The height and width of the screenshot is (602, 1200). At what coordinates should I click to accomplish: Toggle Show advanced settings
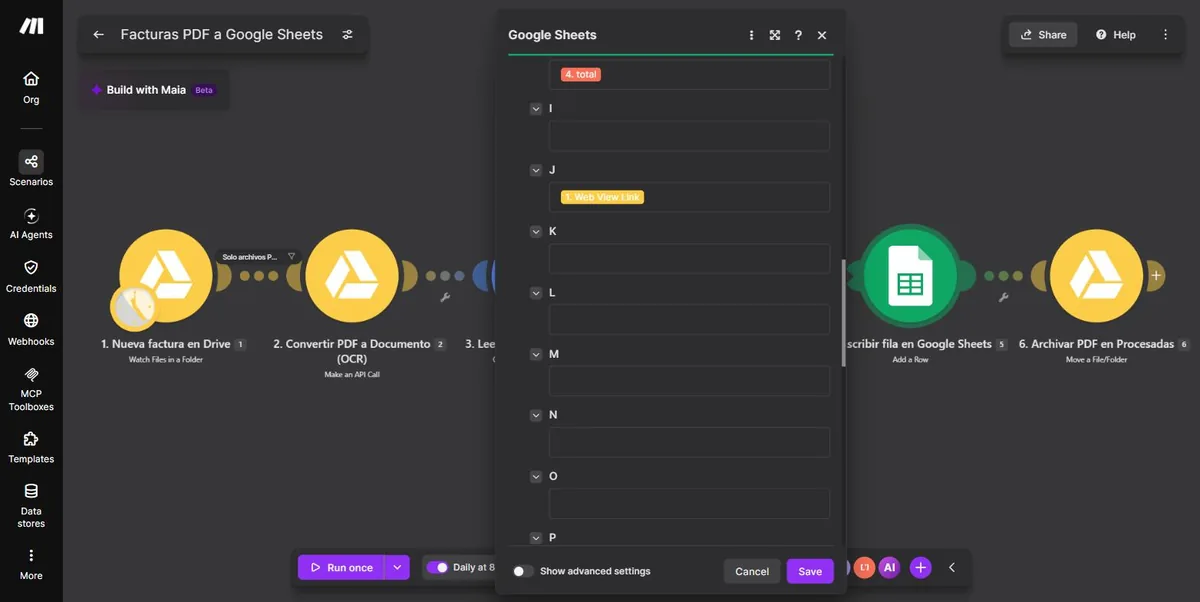pos(522,571)
